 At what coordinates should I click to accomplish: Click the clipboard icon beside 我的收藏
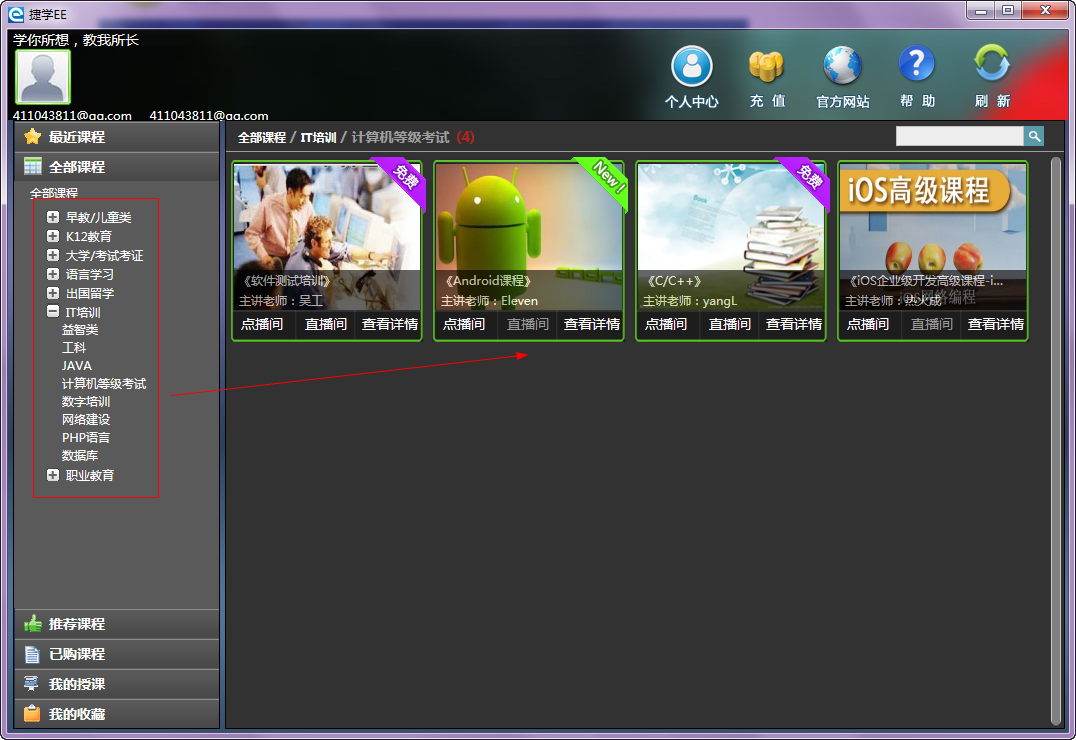(x=32, y=714)
